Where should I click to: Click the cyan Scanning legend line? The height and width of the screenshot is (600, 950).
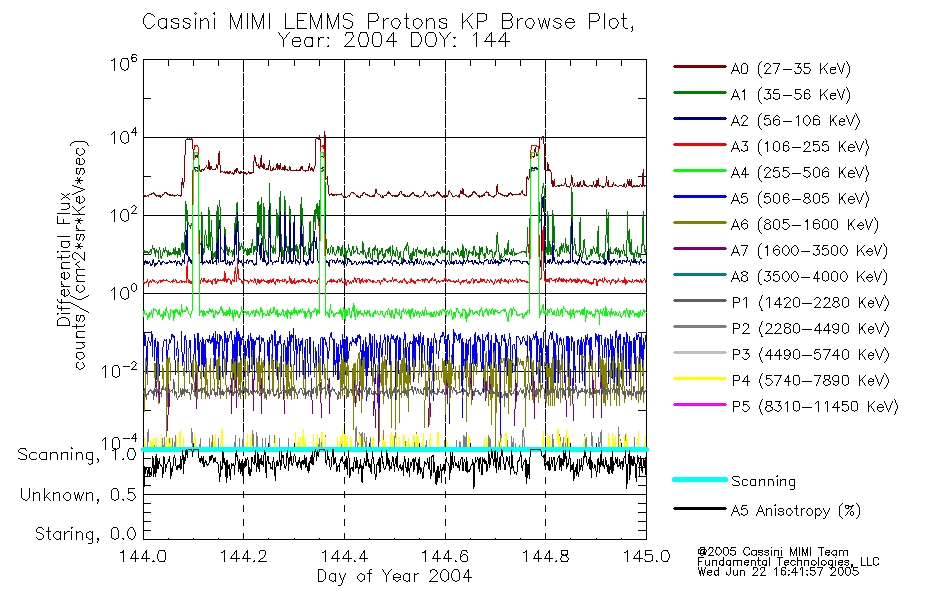coord(699,479)
